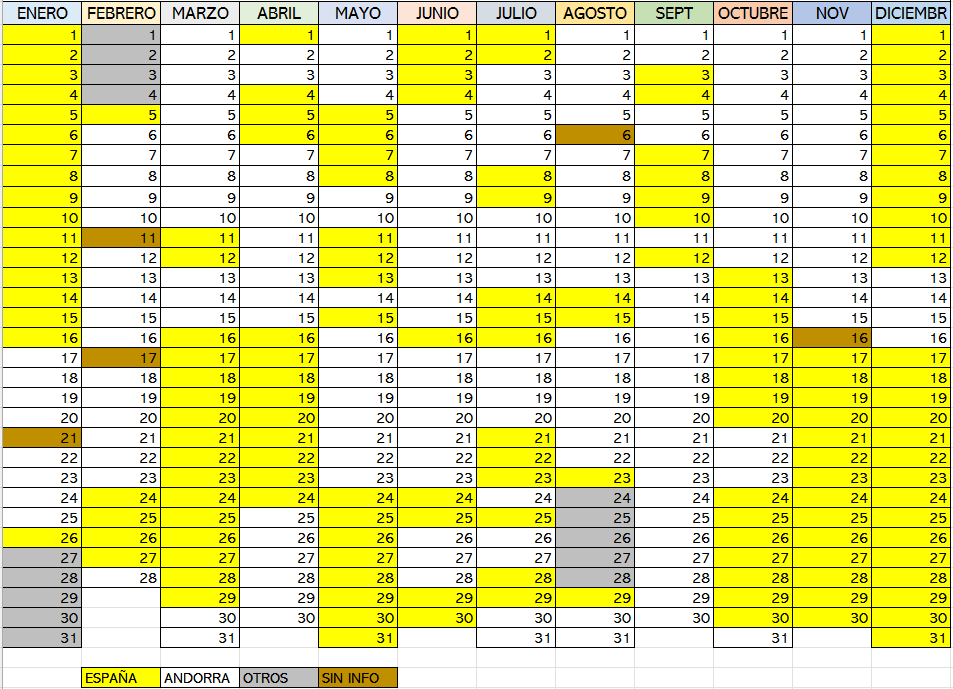
Task: Select yellow cell 24 in ABRIL column
Action: pos(279,498)
